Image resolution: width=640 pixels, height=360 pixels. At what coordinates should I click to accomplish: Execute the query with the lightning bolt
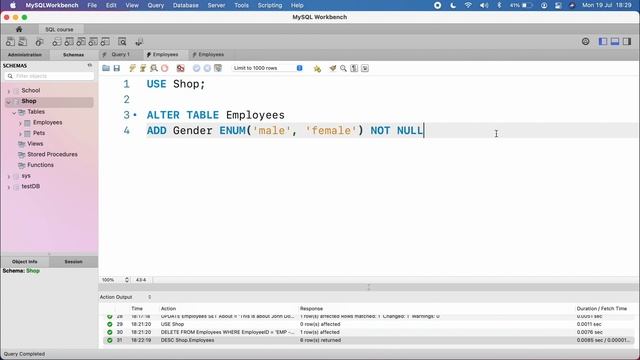tap(132, 68)
